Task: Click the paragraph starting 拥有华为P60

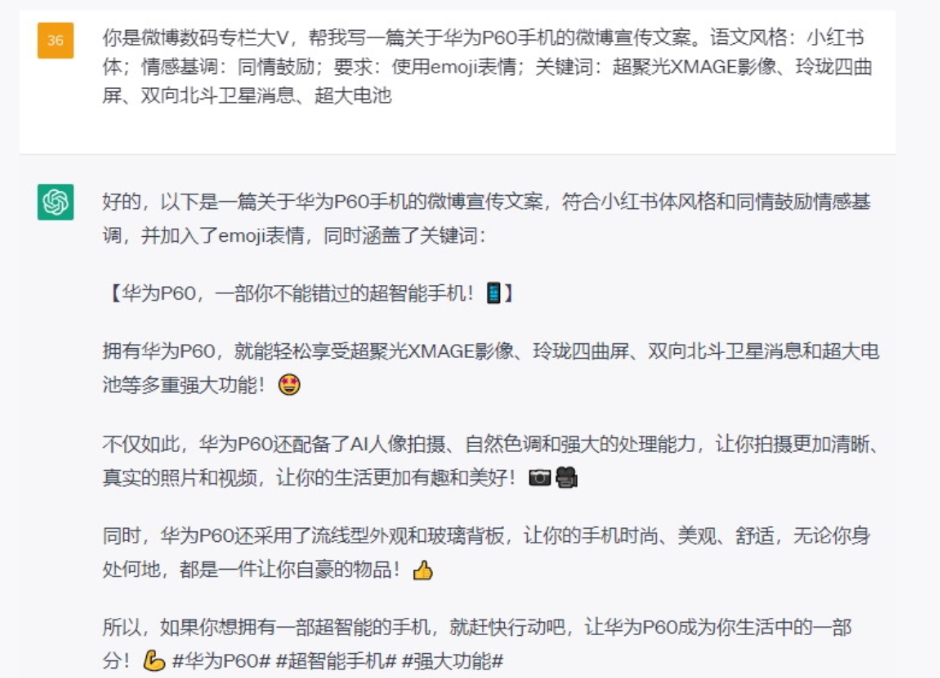Action: tap(491, 367)
